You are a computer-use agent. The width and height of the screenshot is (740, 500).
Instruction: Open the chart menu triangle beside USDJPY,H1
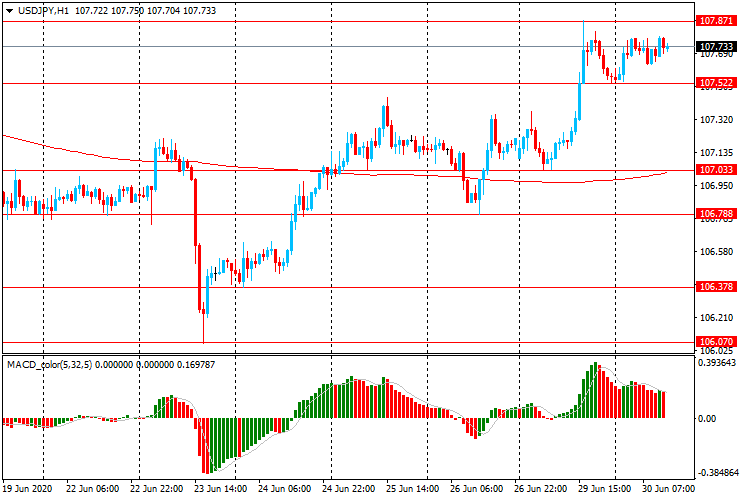9,11
